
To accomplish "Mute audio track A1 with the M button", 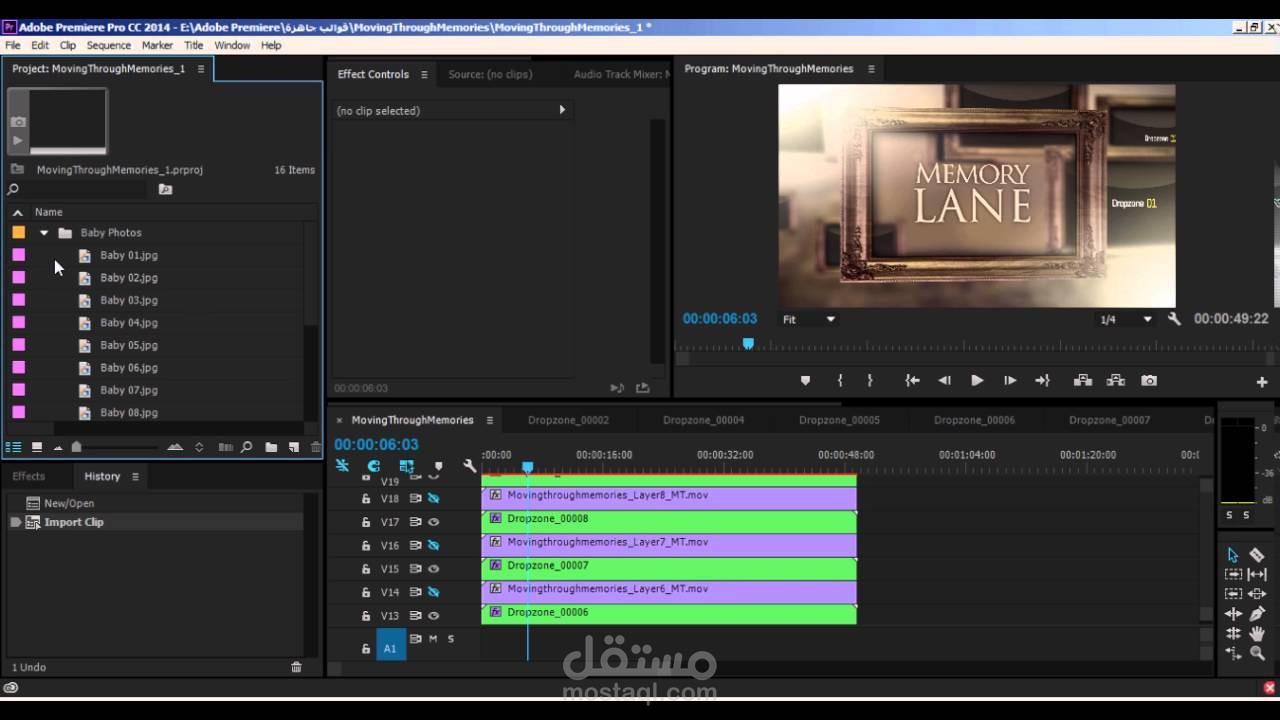I will pyautogui.click(x=433, y=638).
